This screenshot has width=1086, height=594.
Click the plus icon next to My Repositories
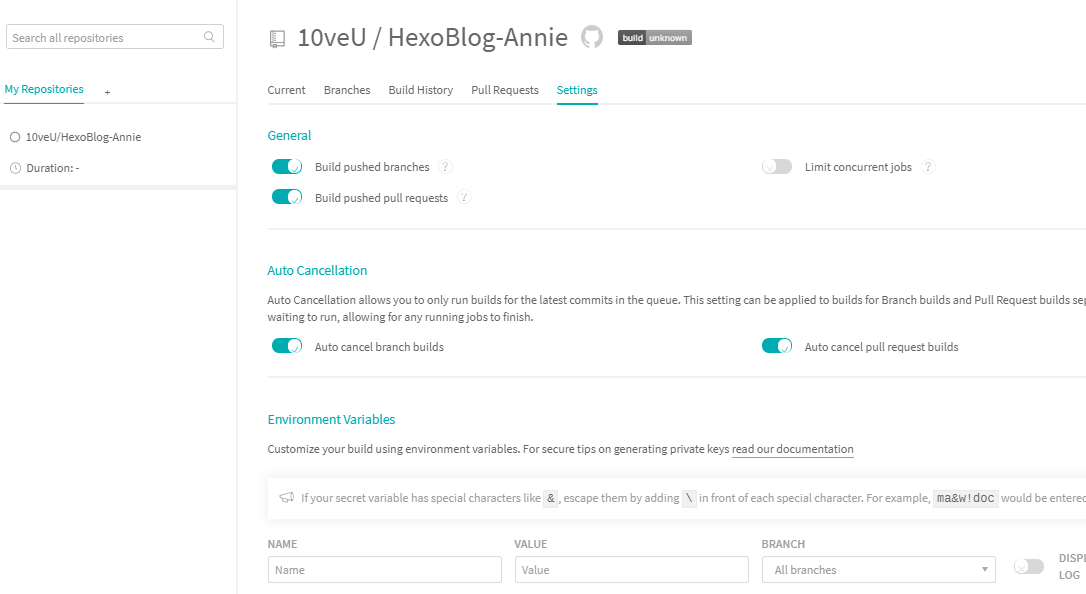[x=107, y=92]
